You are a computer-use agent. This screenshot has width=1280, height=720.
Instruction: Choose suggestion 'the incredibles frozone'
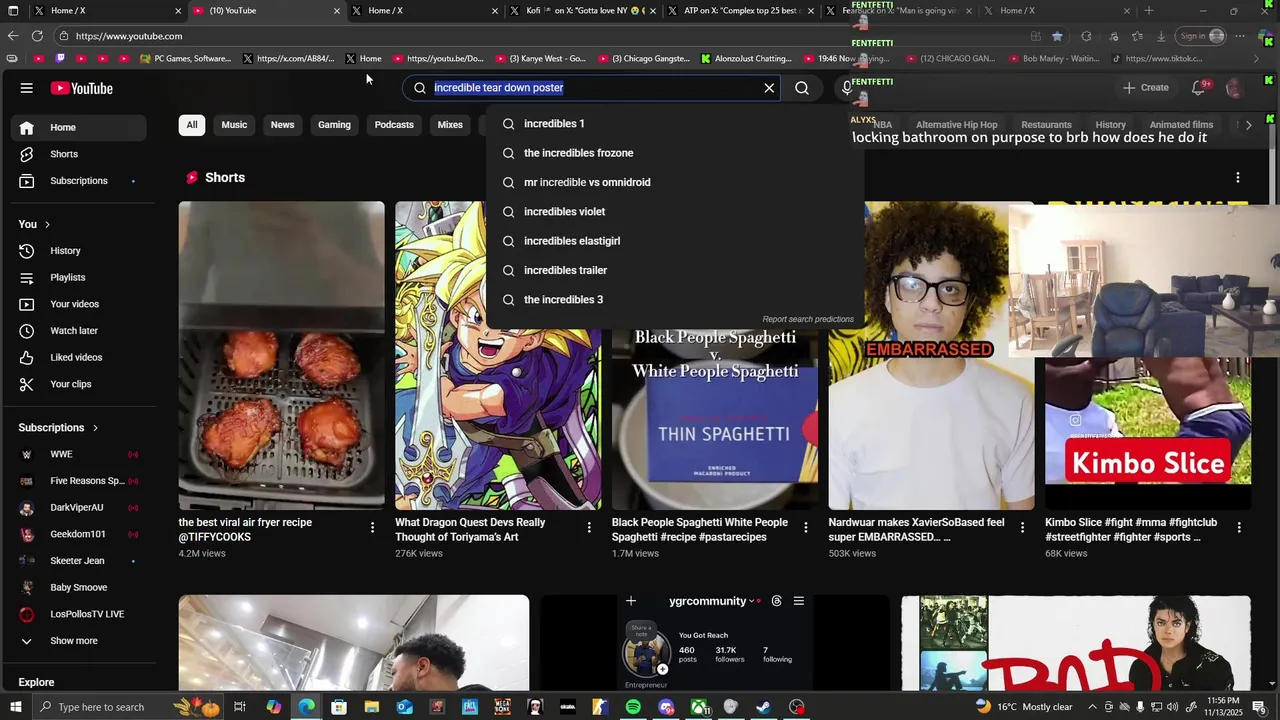pyautogui.click(x=675, y=153)
